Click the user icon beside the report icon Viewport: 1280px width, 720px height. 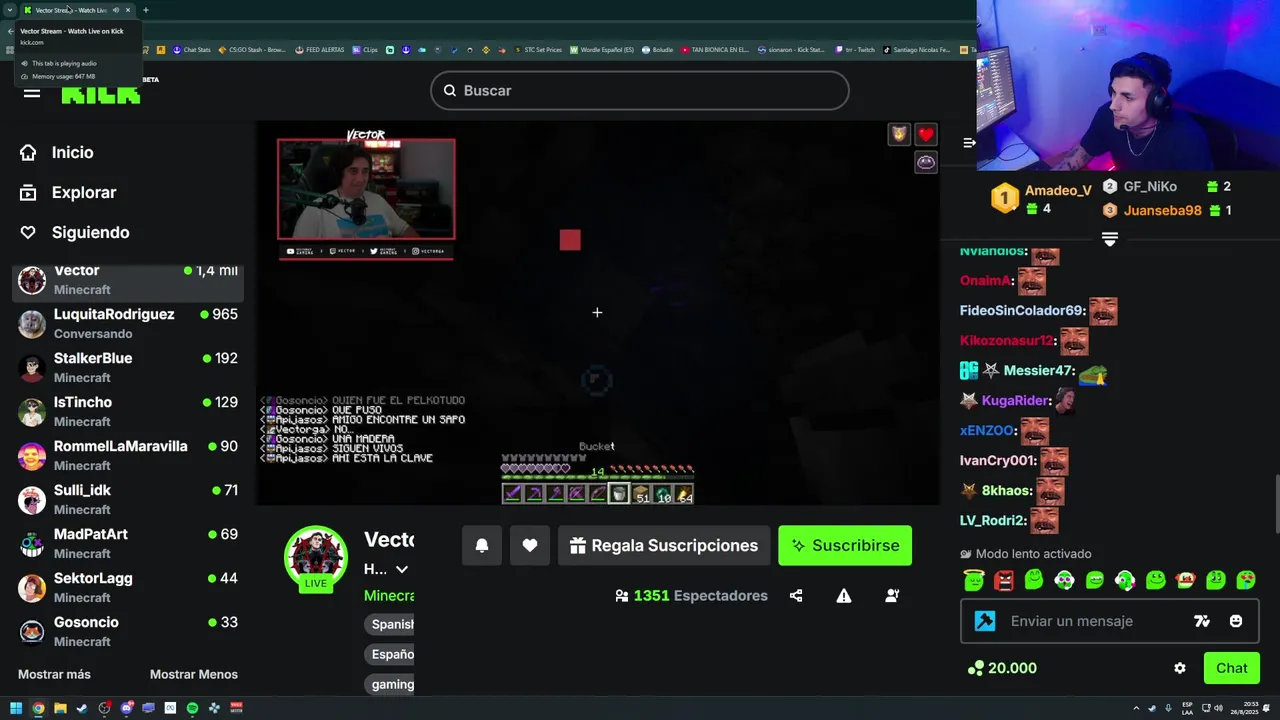[x=892, y=595]
